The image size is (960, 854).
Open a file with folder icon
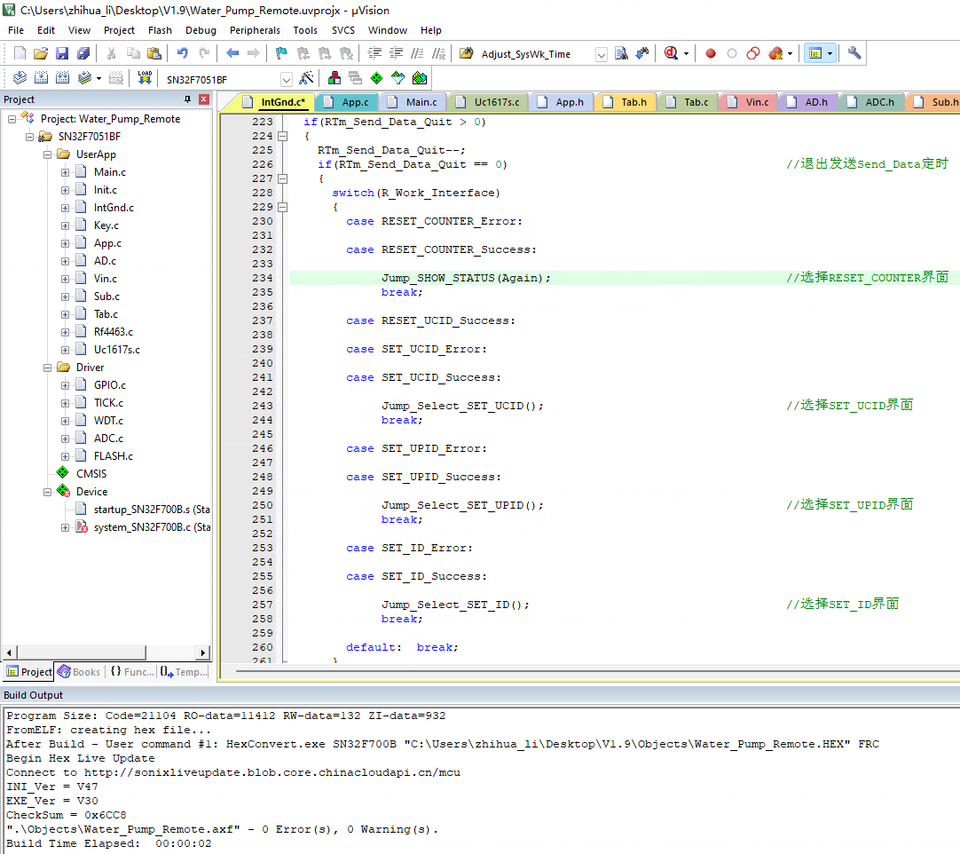pos(40,53)
